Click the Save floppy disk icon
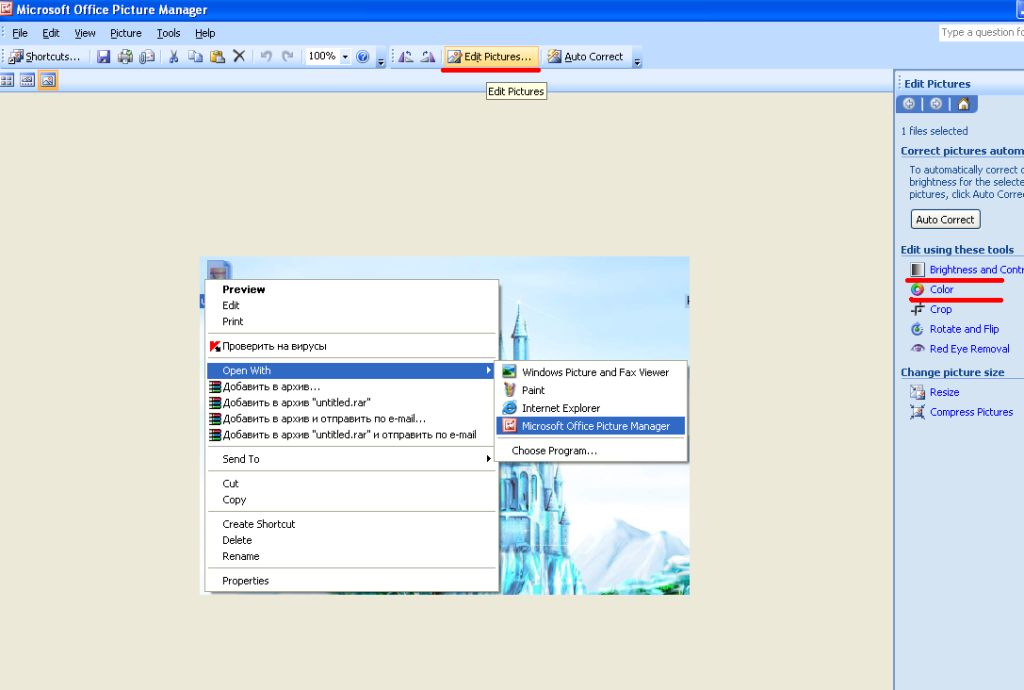 pos(103,57)
